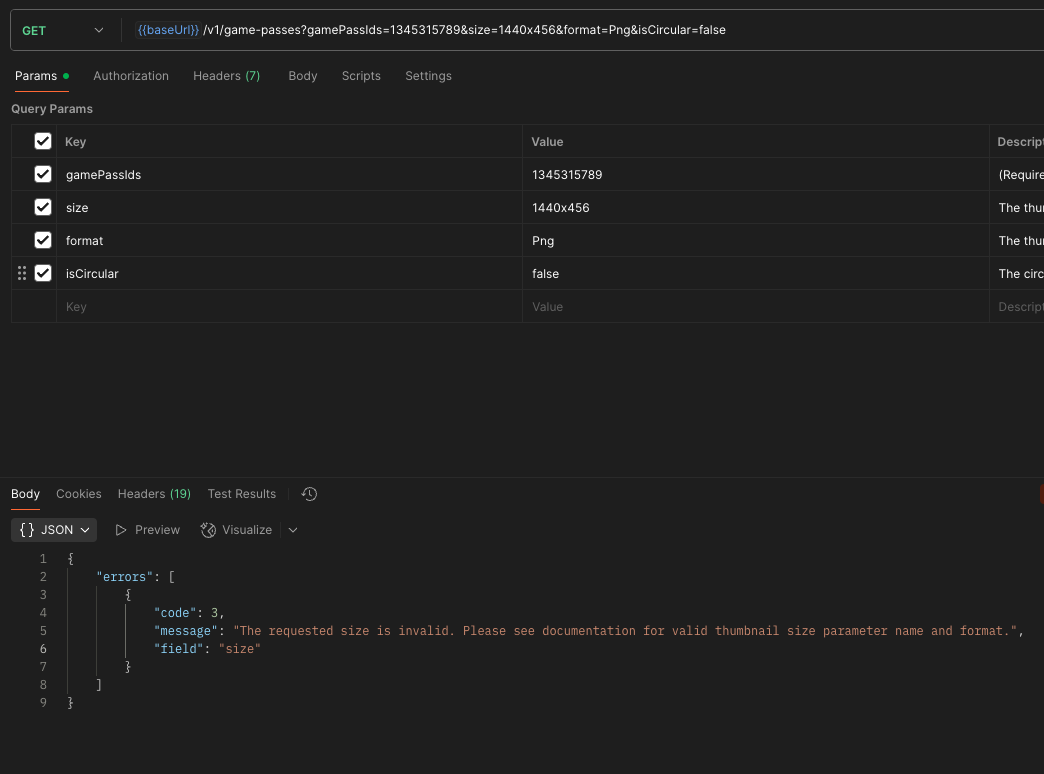Open the Scripts tab

(x=361, y=75)
